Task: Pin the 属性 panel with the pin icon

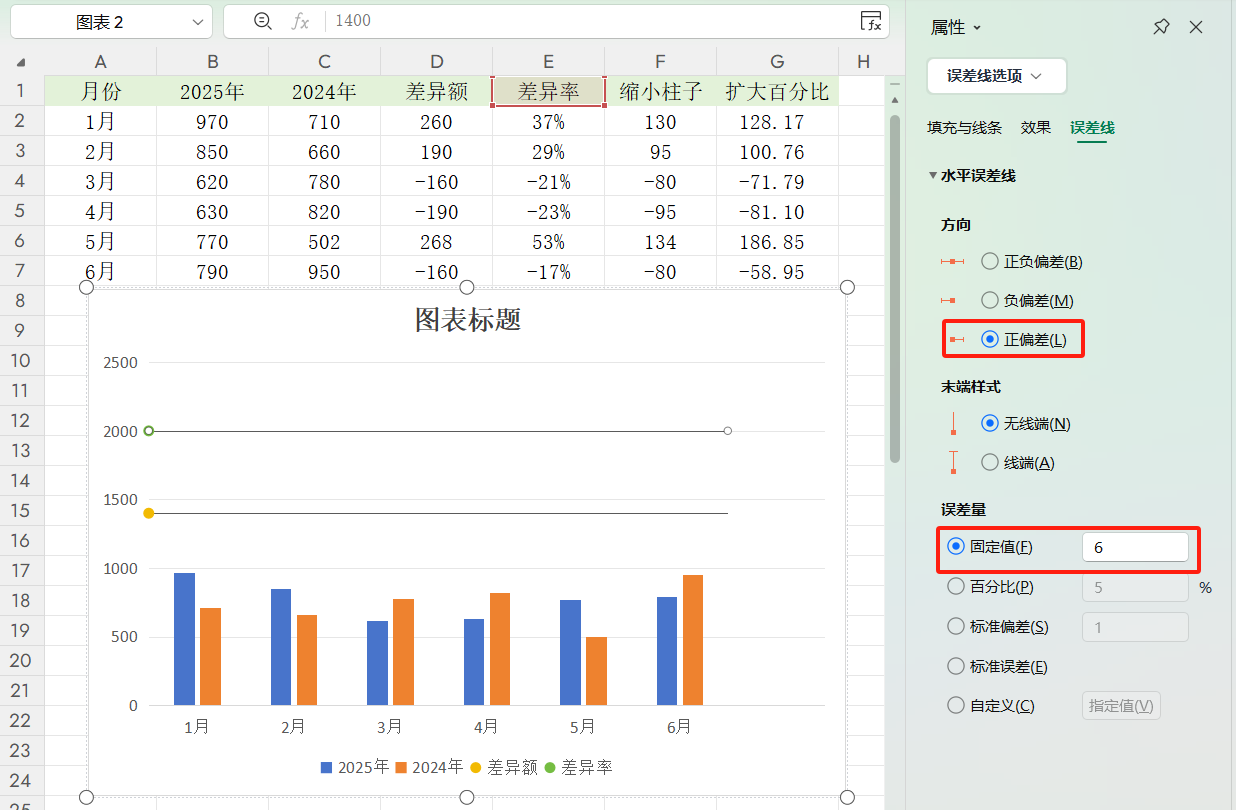Action: (x=1161, y=27)
